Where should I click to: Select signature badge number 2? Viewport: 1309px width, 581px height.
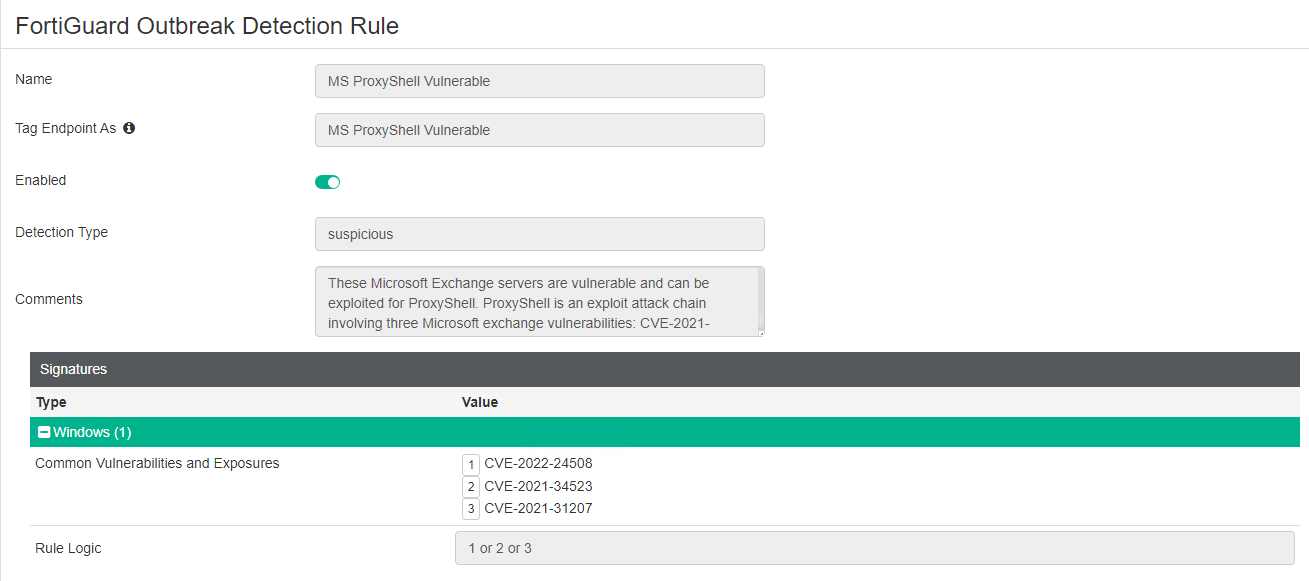(470, 486)
